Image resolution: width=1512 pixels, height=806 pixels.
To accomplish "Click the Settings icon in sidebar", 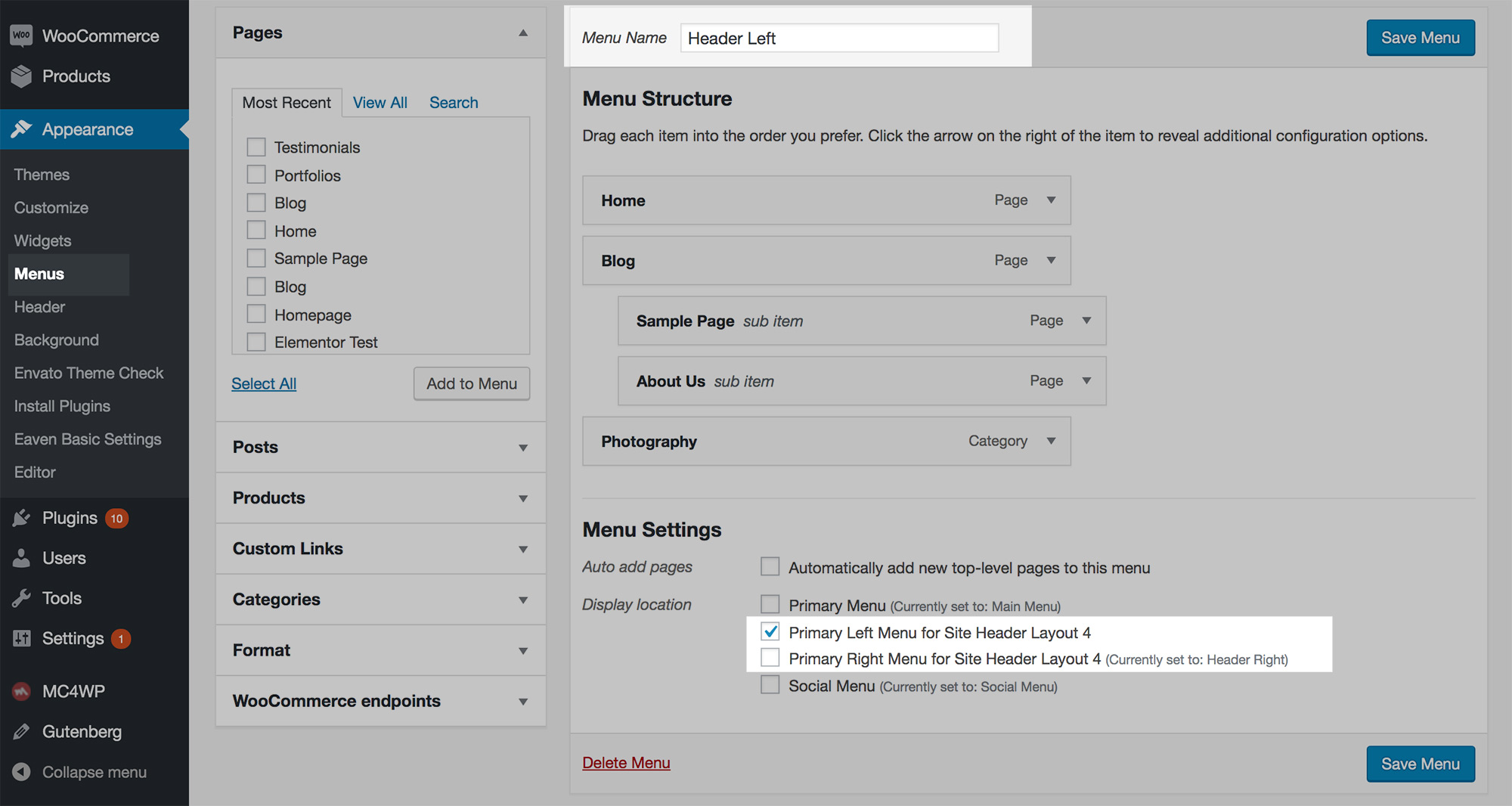I will coord(21,637).
